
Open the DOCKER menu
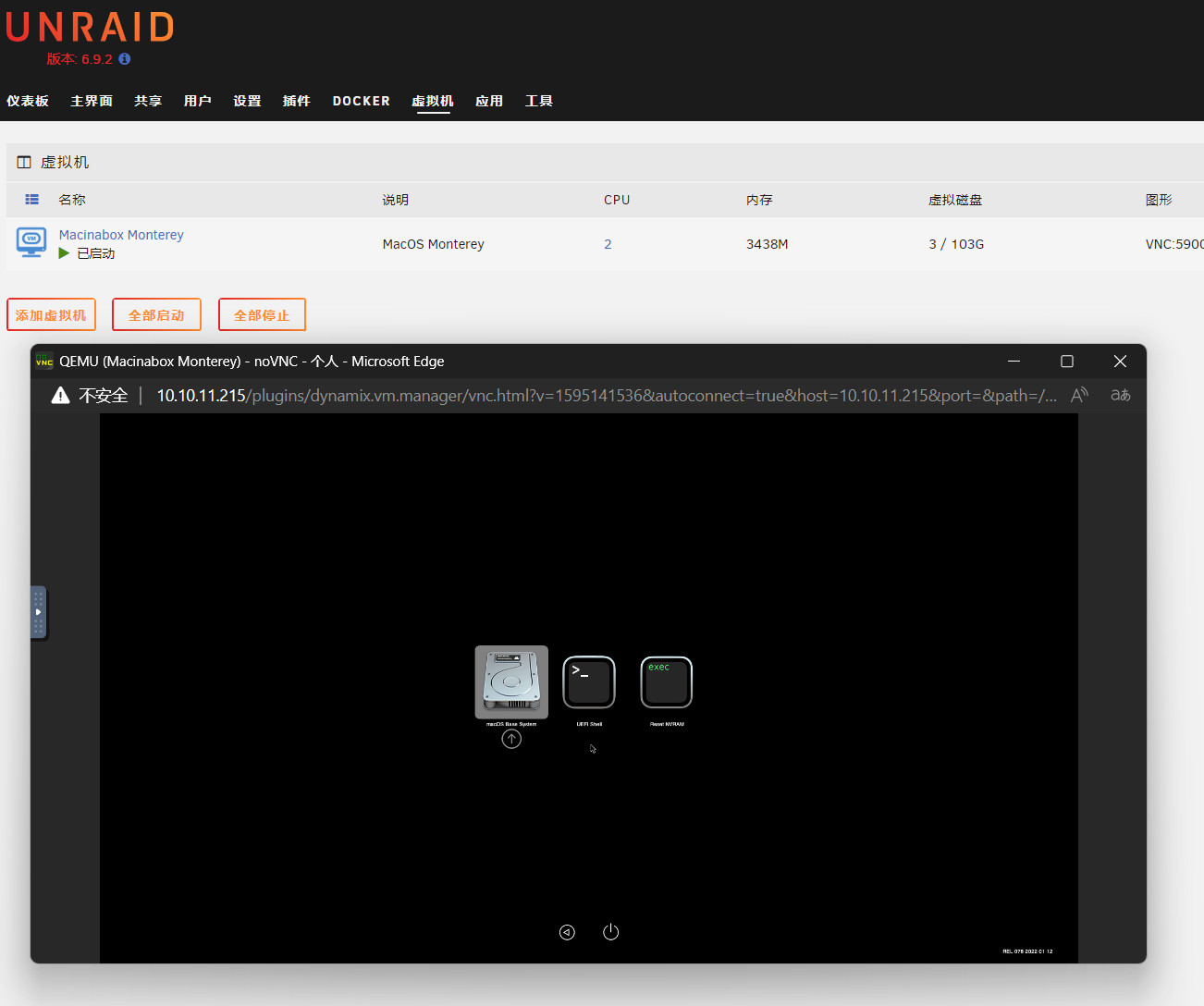point(362,101)
